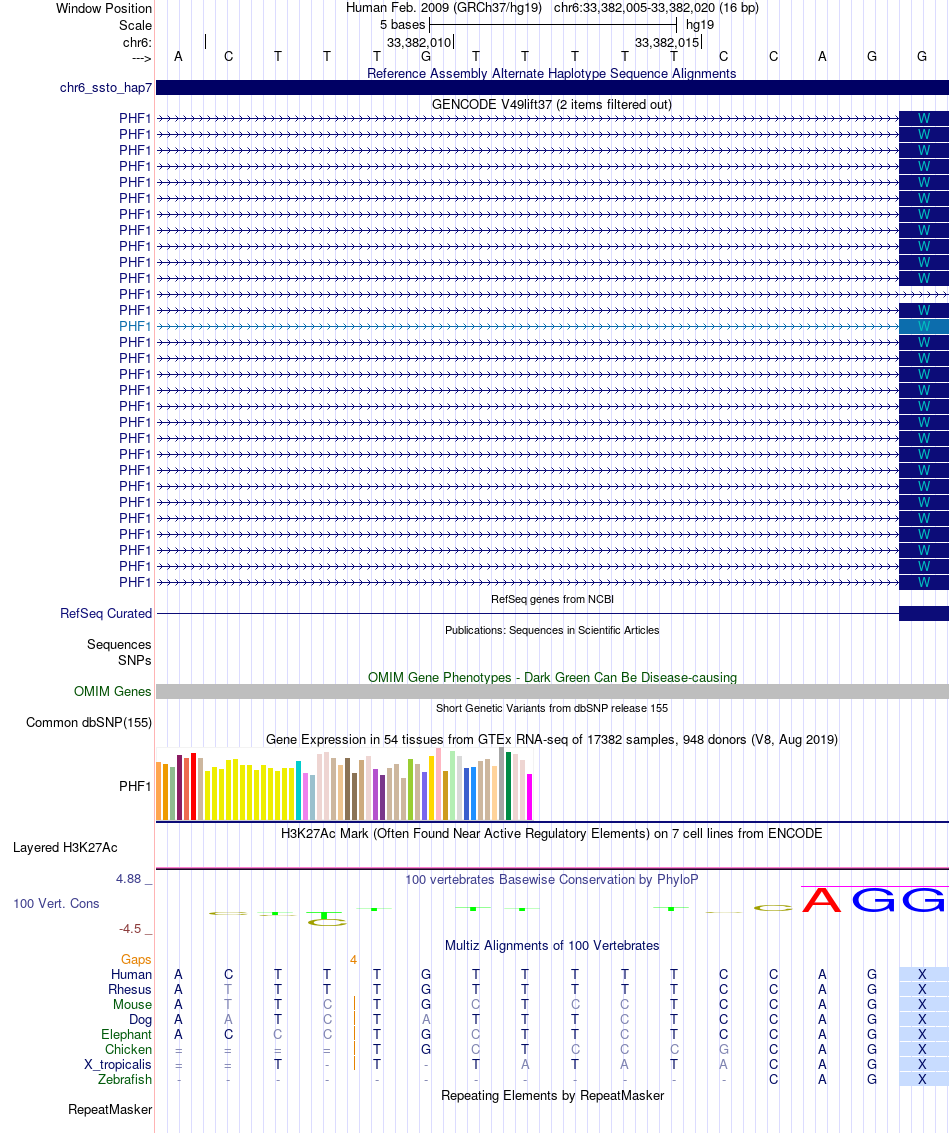Screen dimensions: 950x1133
Task: Select the Mouse species label
Action: [132, 1005]
